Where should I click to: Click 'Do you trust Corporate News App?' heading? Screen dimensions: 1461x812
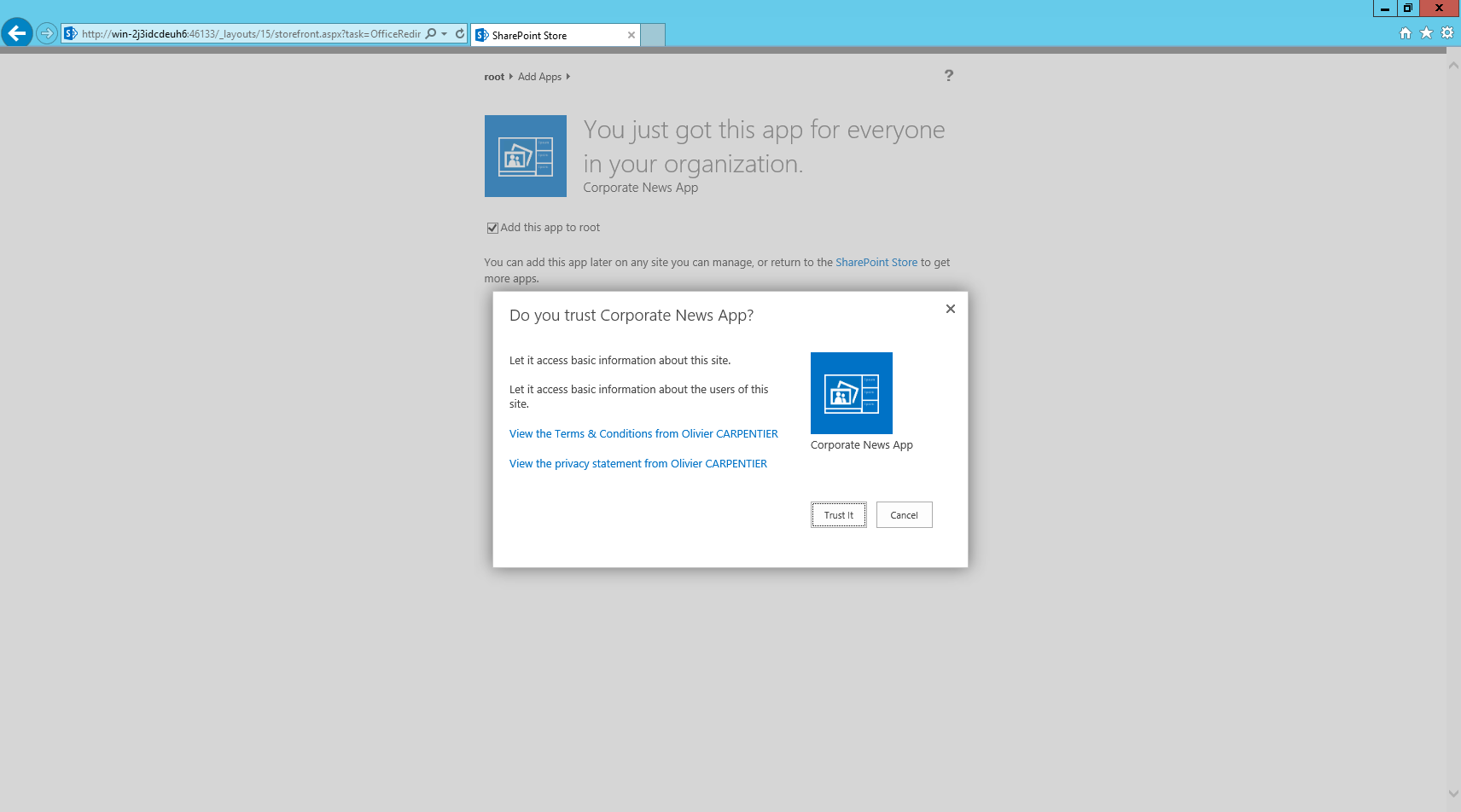[632, 316]
